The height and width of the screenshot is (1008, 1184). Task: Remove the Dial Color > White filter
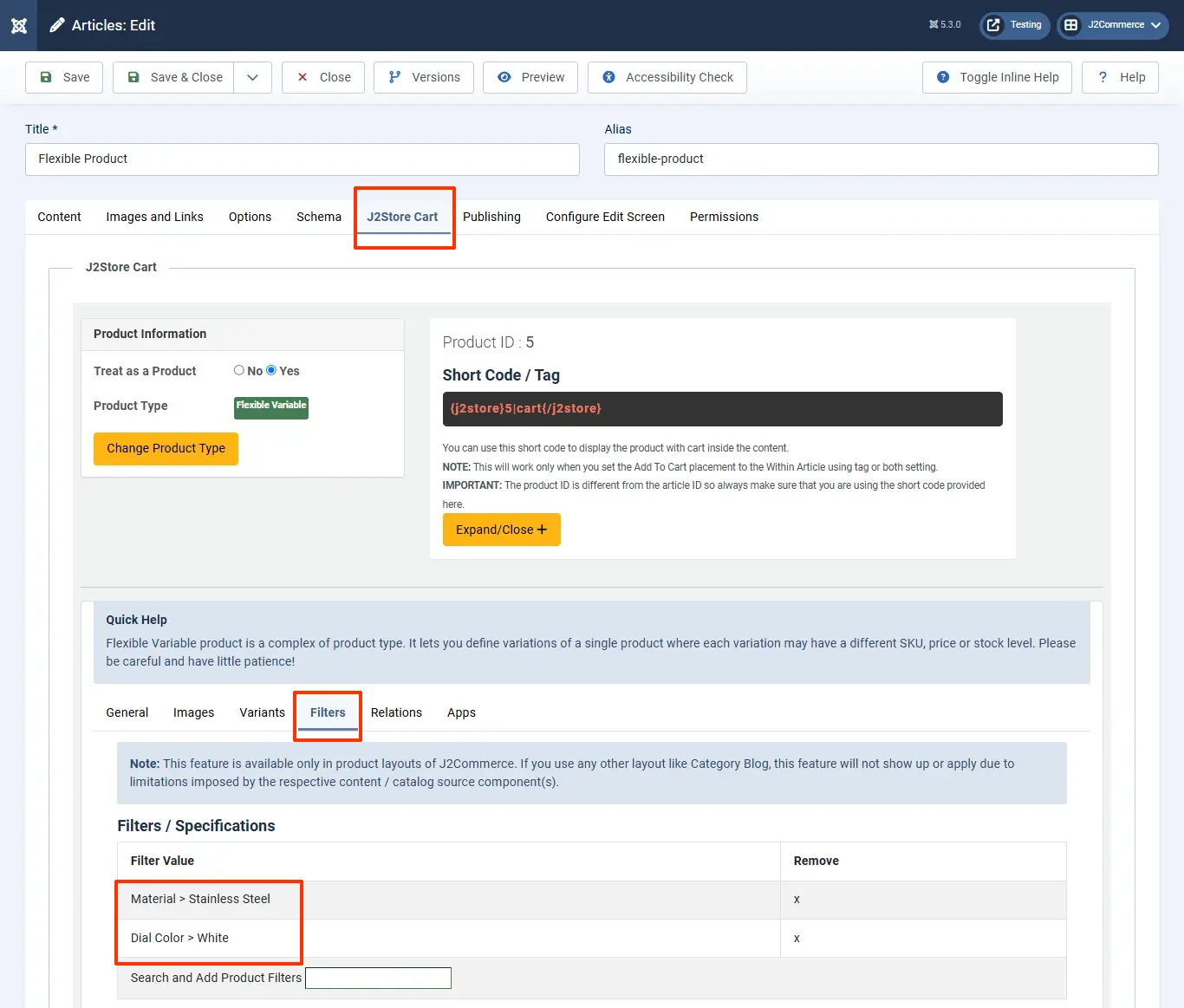797,939
